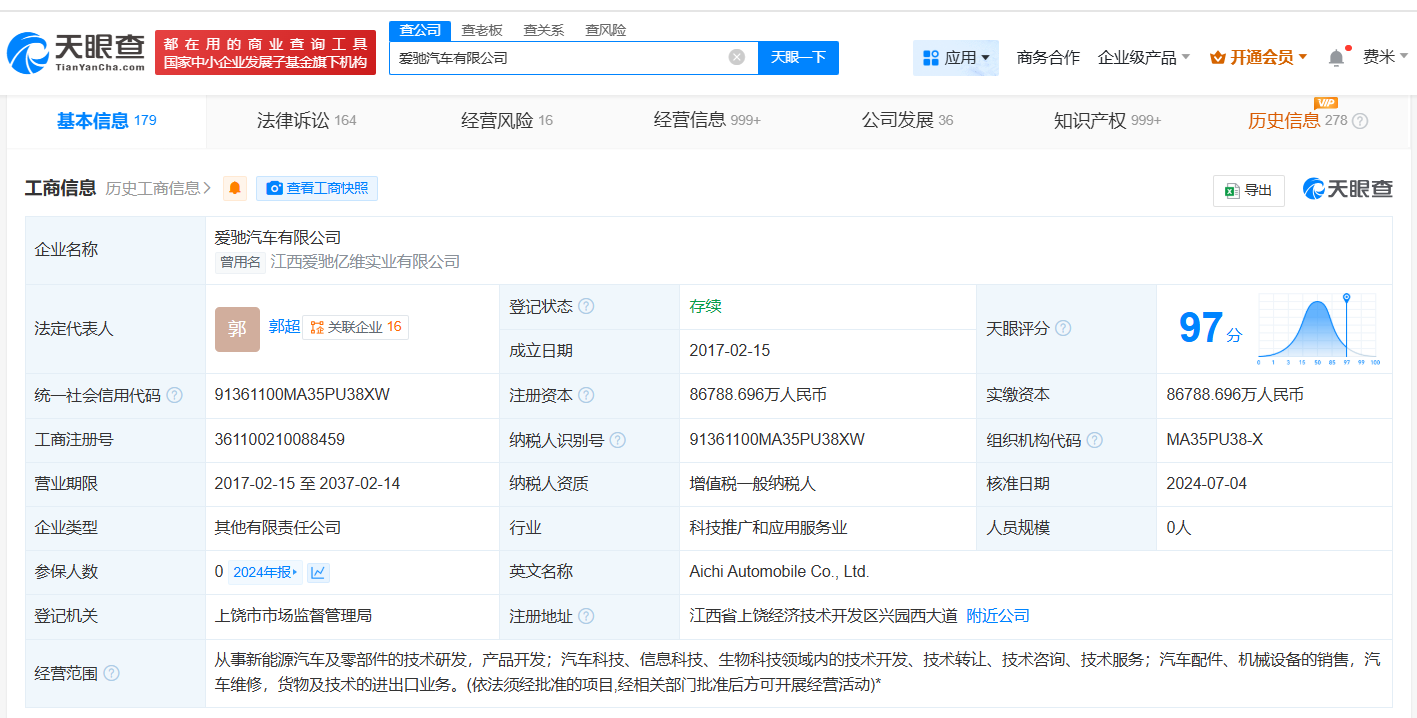This screenshot has height=718, width=1417.
Task: Show help for 纳税人识别号
Action: coord(618,440)
